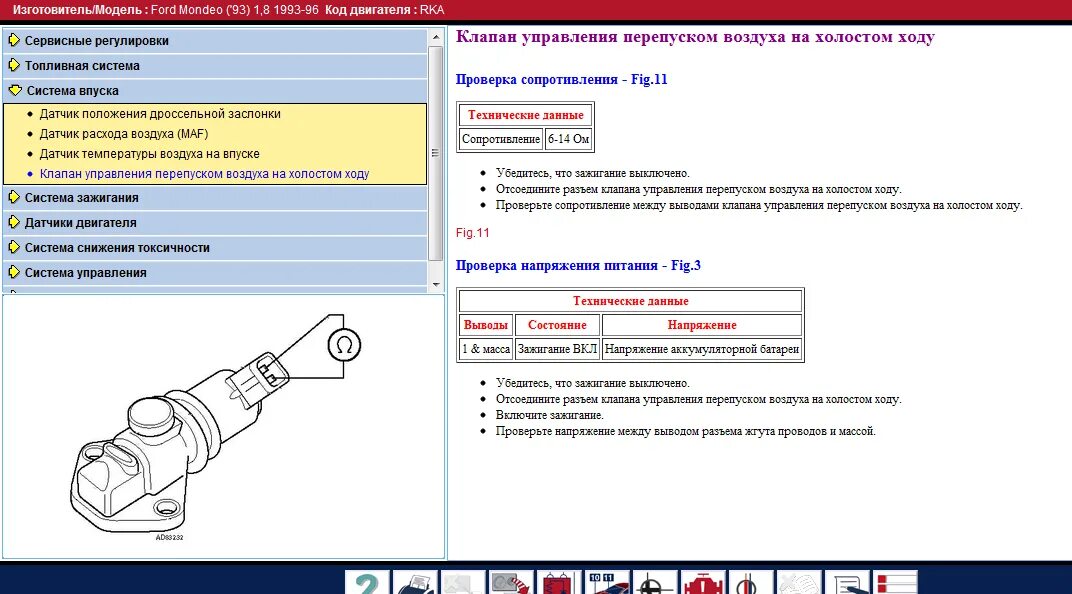Image resolution: width=1072 pixels, height=594 pixels.
Task: Expand the Система зажигания section
Action: click(x=215, y=198)
